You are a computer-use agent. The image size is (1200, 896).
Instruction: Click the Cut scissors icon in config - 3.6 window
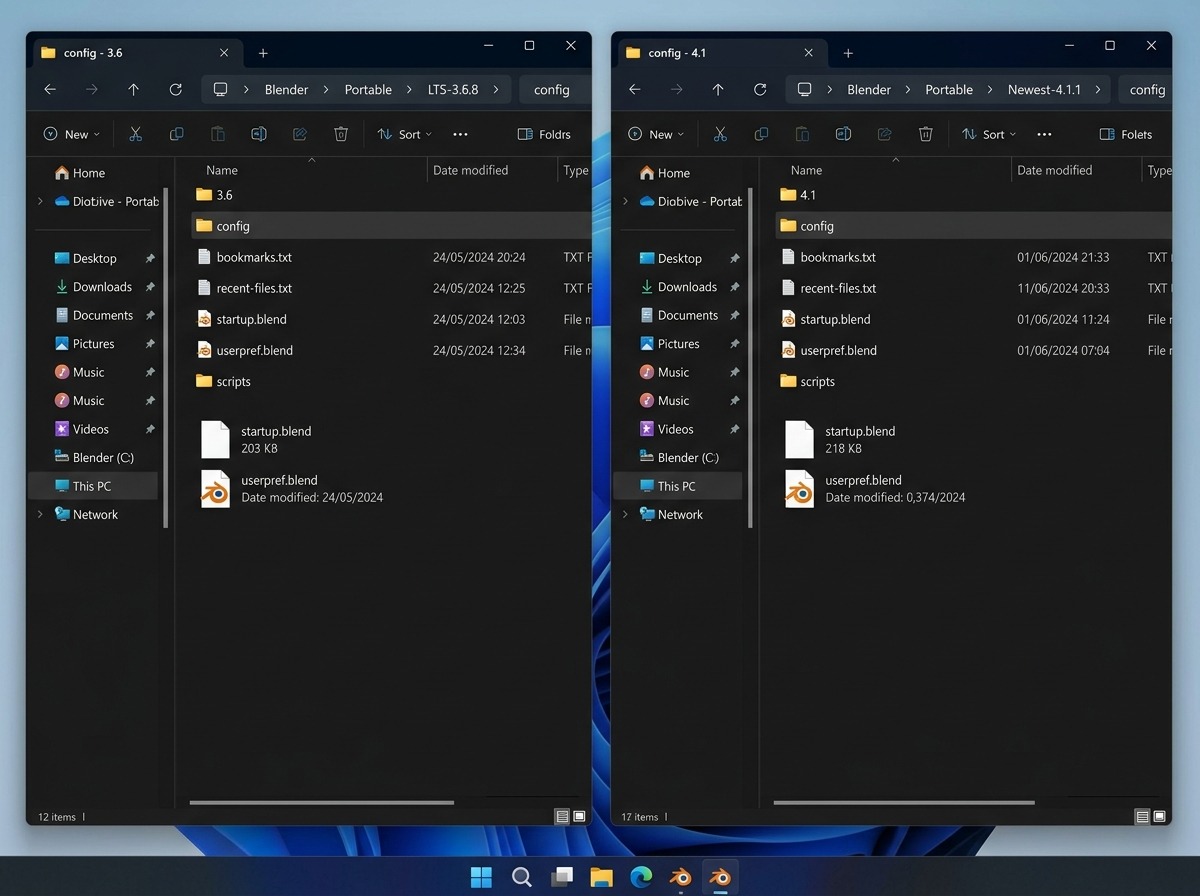[x=136, y=134]
